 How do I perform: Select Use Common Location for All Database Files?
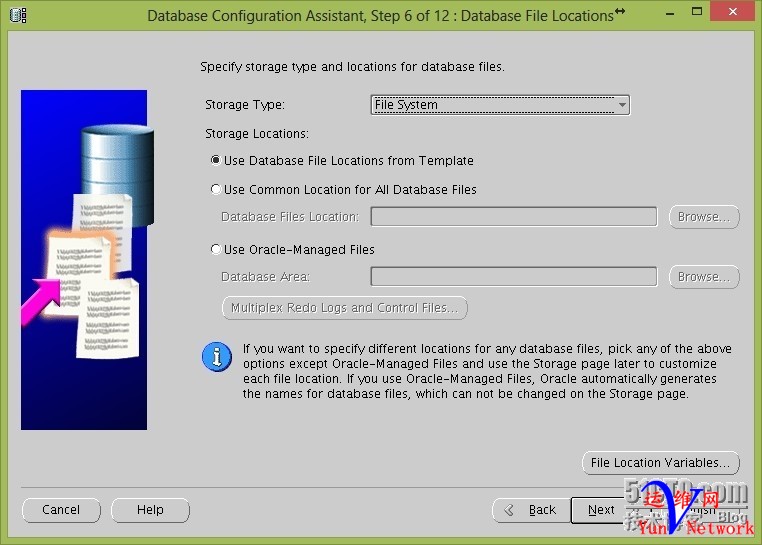pos(344,190)
